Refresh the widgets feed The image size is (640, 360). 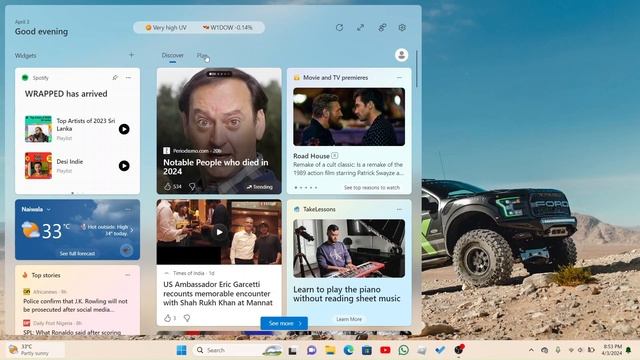(x=339, y=28)
